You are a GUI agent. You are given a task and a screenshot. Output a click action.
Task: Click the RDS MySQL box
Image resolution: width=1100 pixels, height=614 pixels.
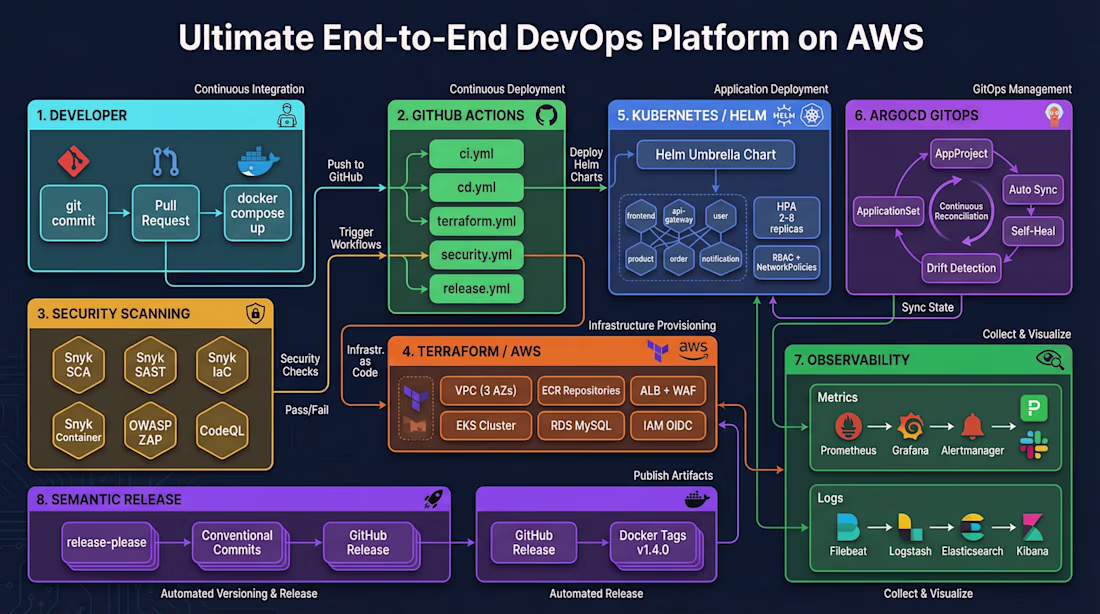point(581,425)
